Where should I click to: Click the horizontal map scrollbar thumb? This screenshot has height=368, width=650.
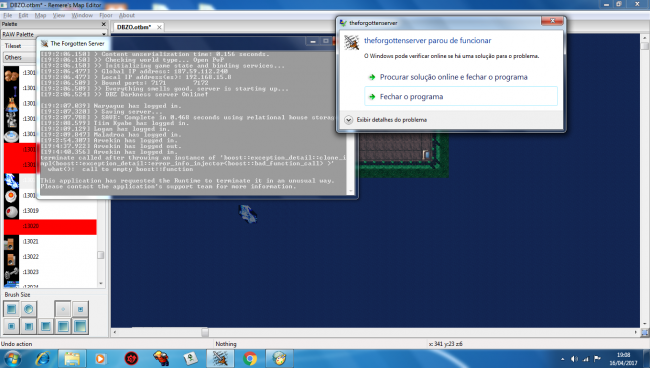205,332
